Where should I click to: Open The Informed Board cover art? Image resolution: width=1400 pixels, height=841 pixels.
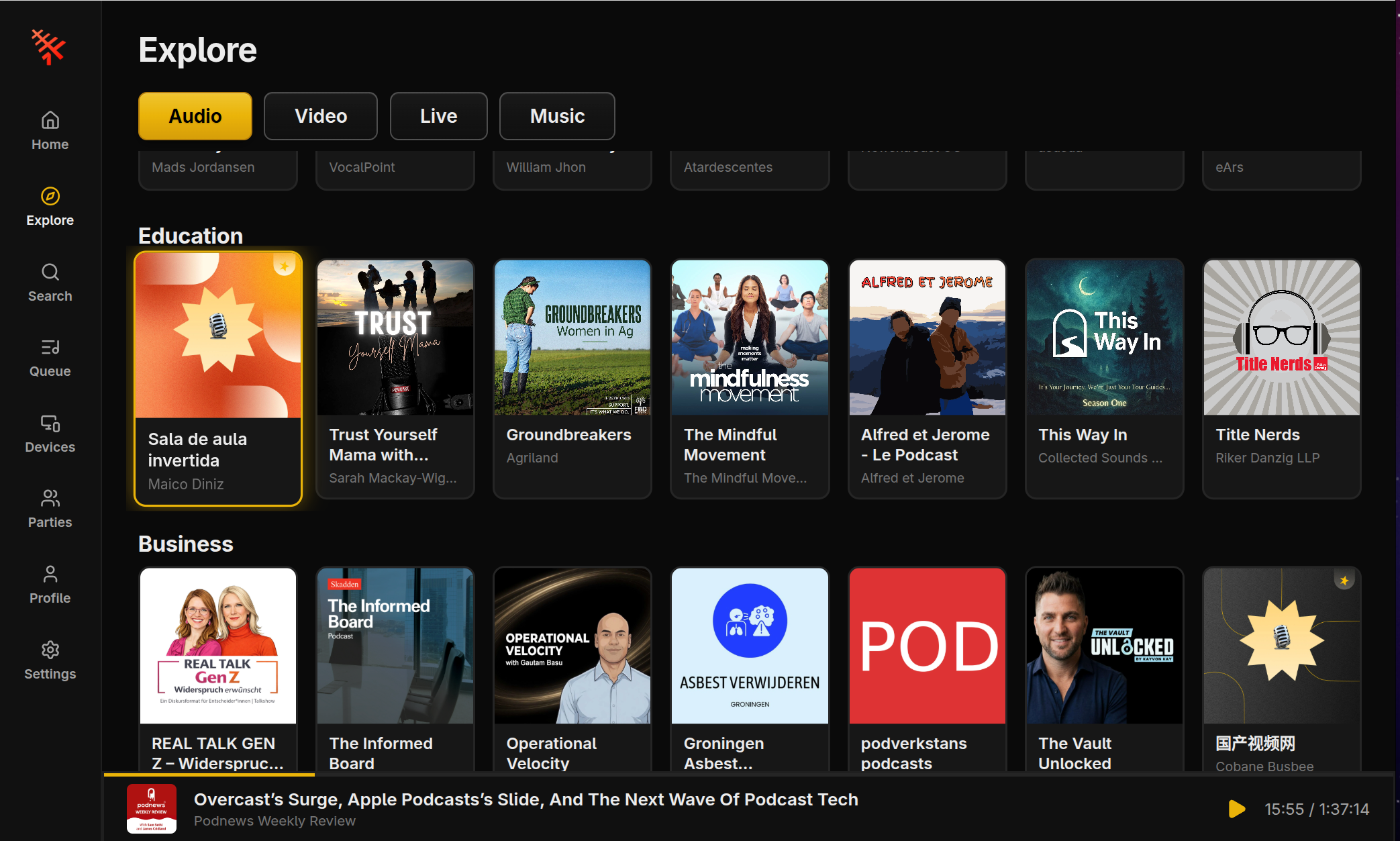point(395,646)
